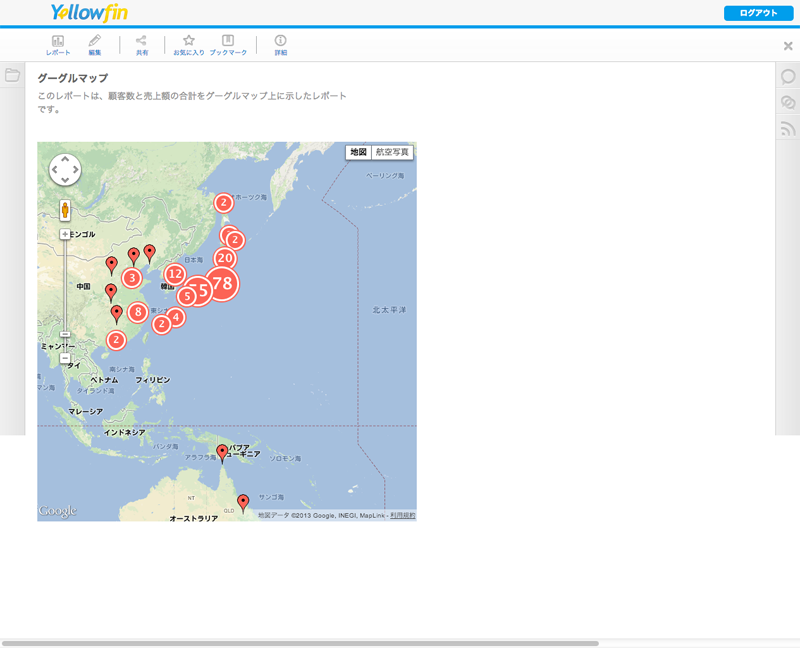The width and height of the screenshot is (800, 648).
Task: Click the 2 cluster near オホーツク海
Action: (223, 203)
